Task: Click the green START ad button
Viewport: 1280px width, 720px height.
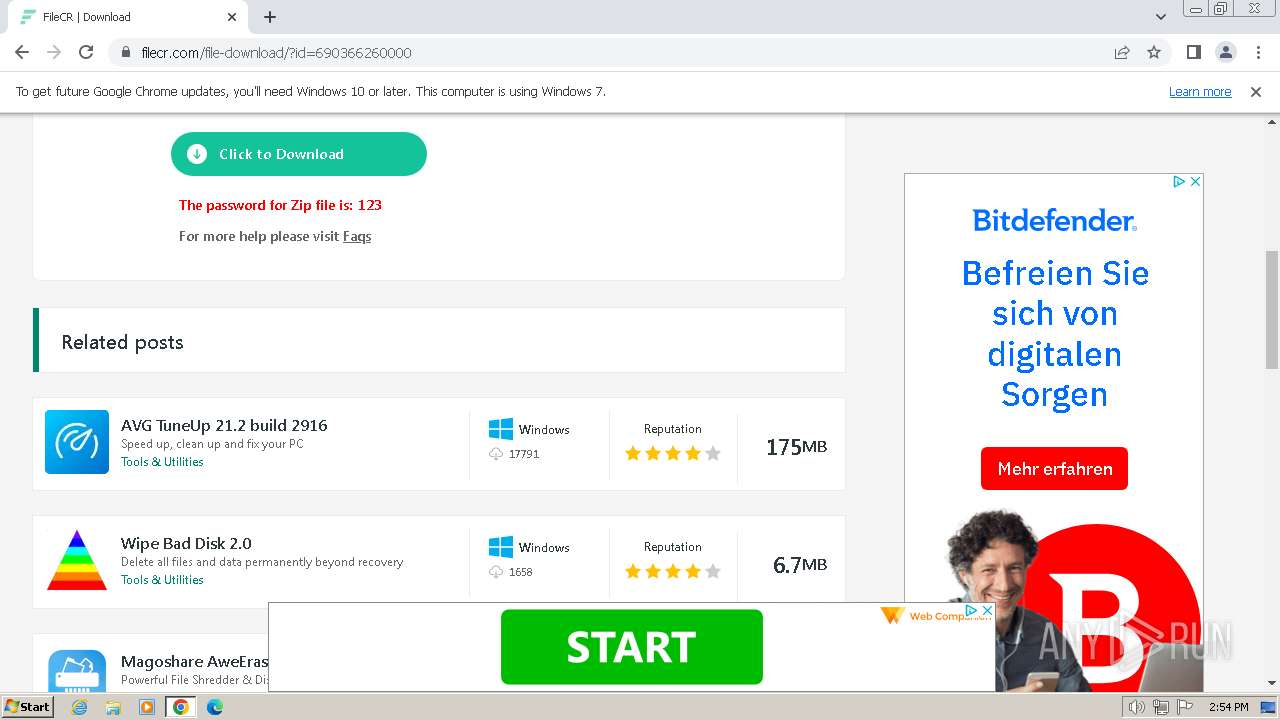Action: click(632, 647)
